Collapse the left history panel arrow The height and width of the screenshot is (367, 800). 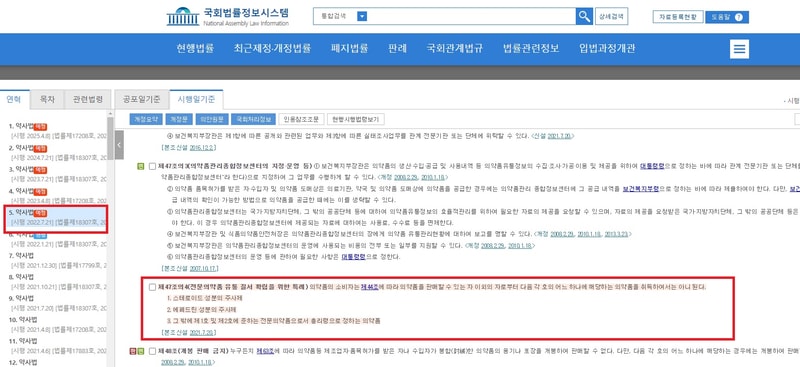(119, 145)
